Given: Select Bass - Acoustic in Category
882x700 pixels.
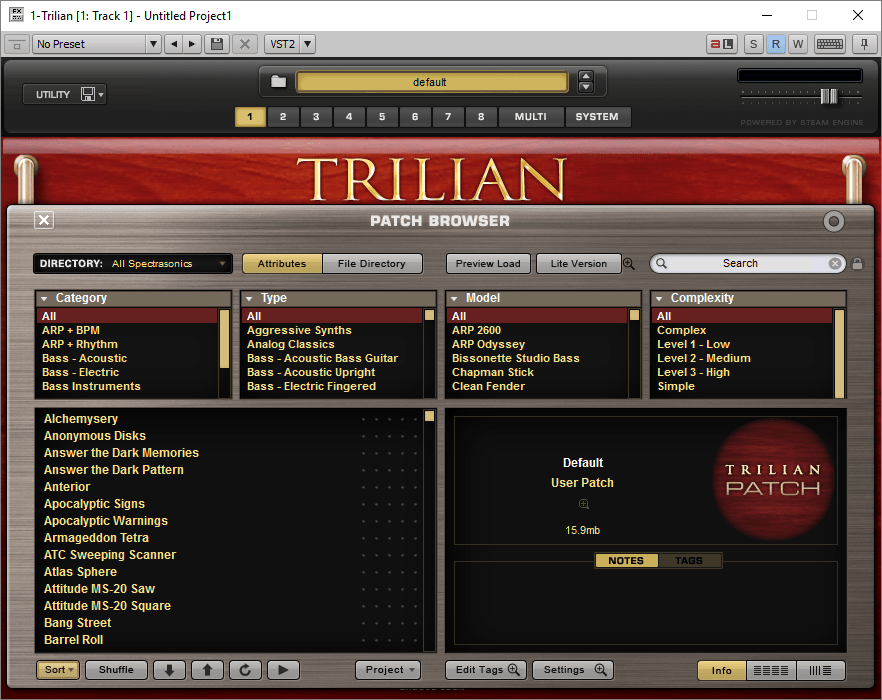Looking at the screenshot, I should (x=84, y=358).
